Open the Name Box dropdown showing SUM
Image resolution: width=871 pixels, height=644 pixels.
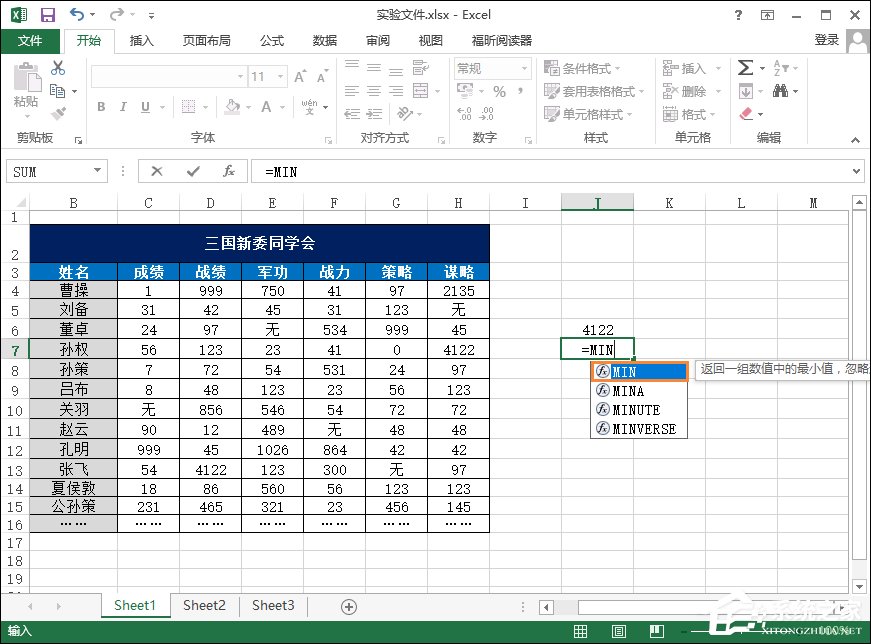click(96, 171)
